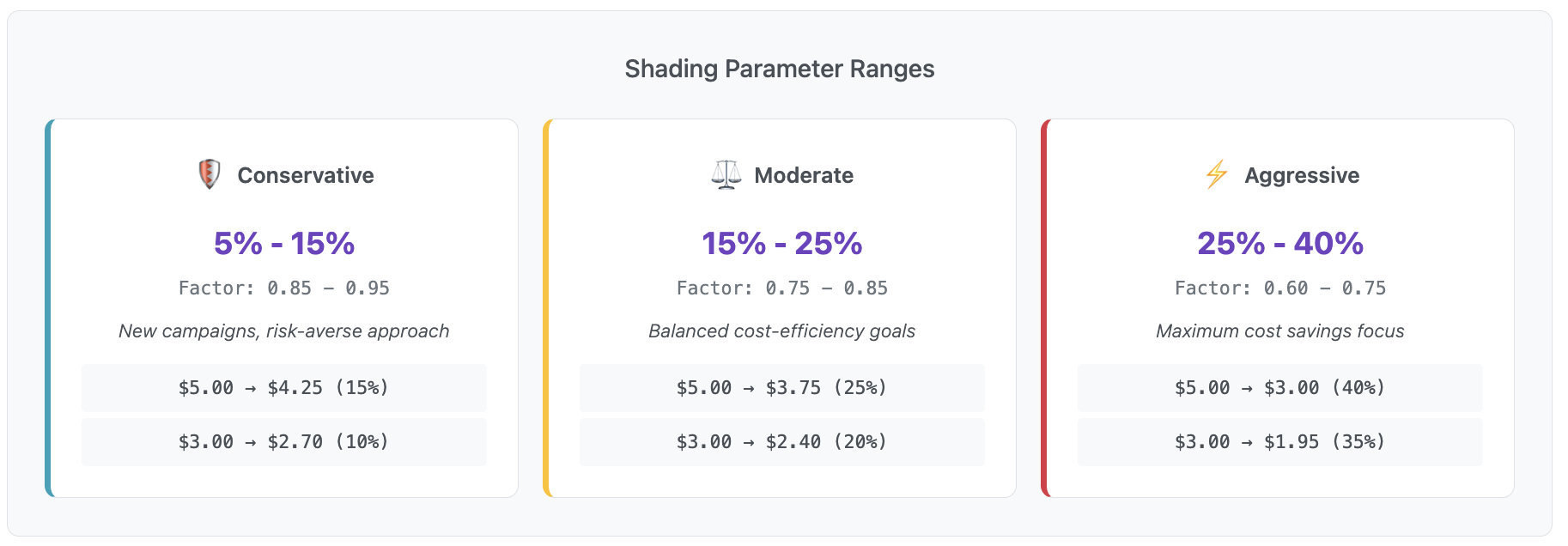This screenshot has width=1568, height=546.
Task: Click the 5% - 15% range value
Action: tap(284, 244)
